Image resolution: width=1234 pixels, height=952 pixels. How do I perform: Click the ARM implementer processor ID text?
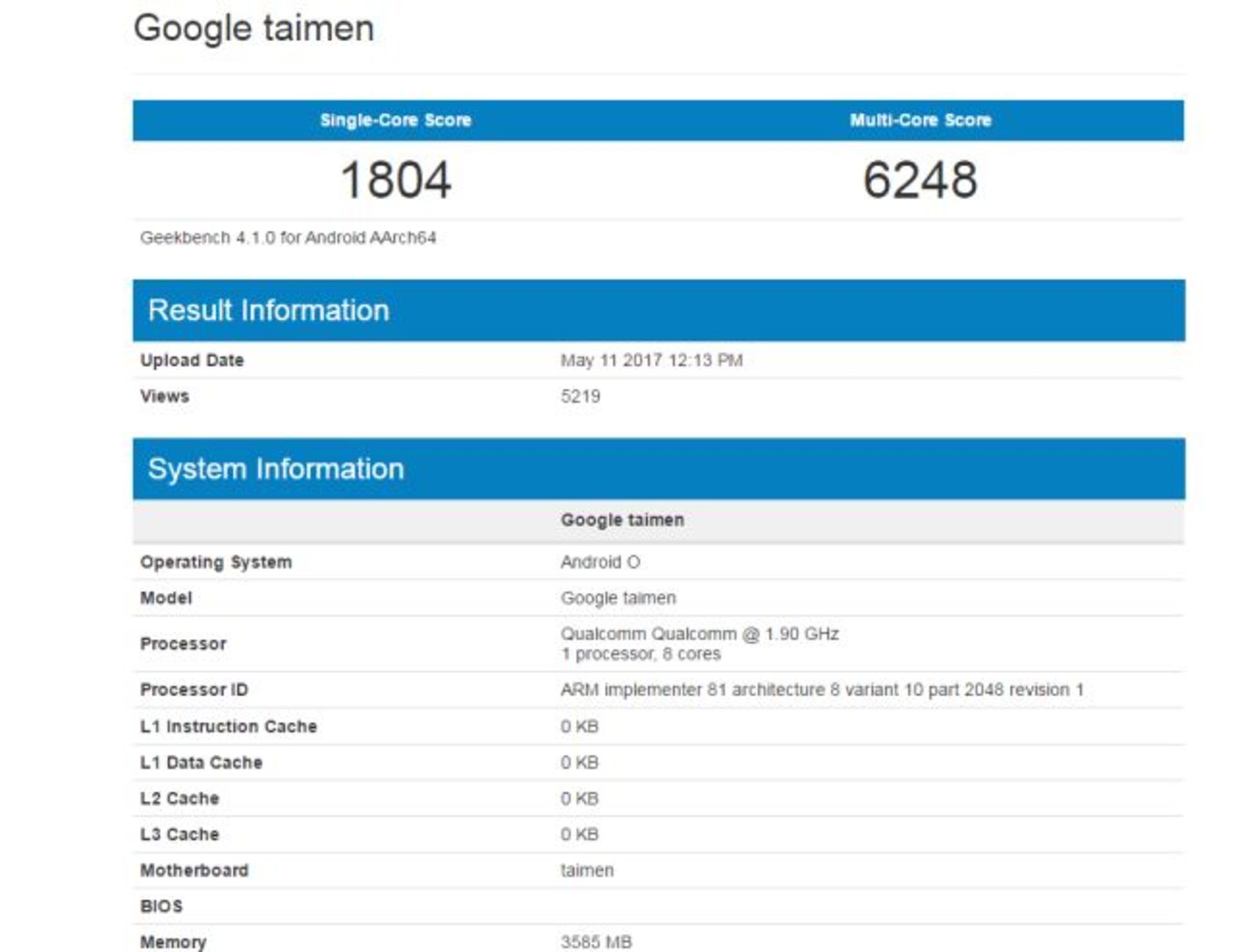(x=821, y=690)
